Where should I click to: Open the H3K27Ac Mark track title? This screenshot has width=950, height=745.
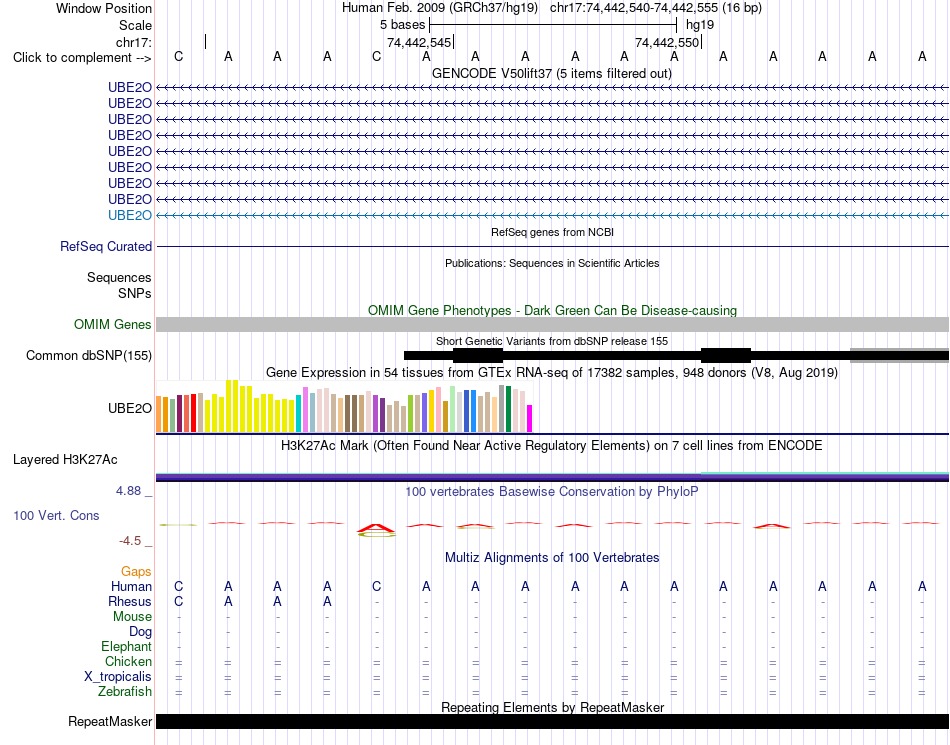[x=552, y=446]
